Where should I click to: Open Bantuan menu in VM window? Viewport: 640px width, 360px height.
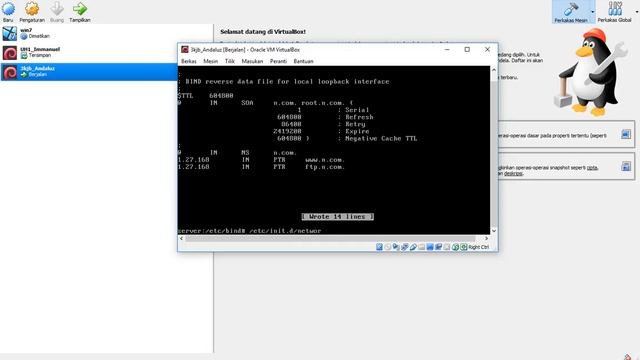click(303, 61)
